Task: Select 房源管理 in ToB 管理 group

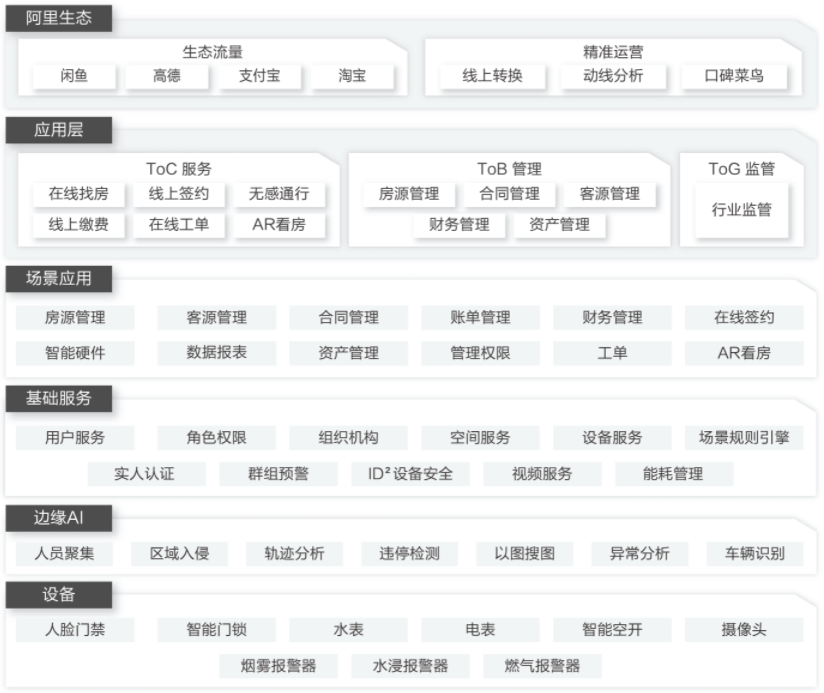Action: coord(409,194)
